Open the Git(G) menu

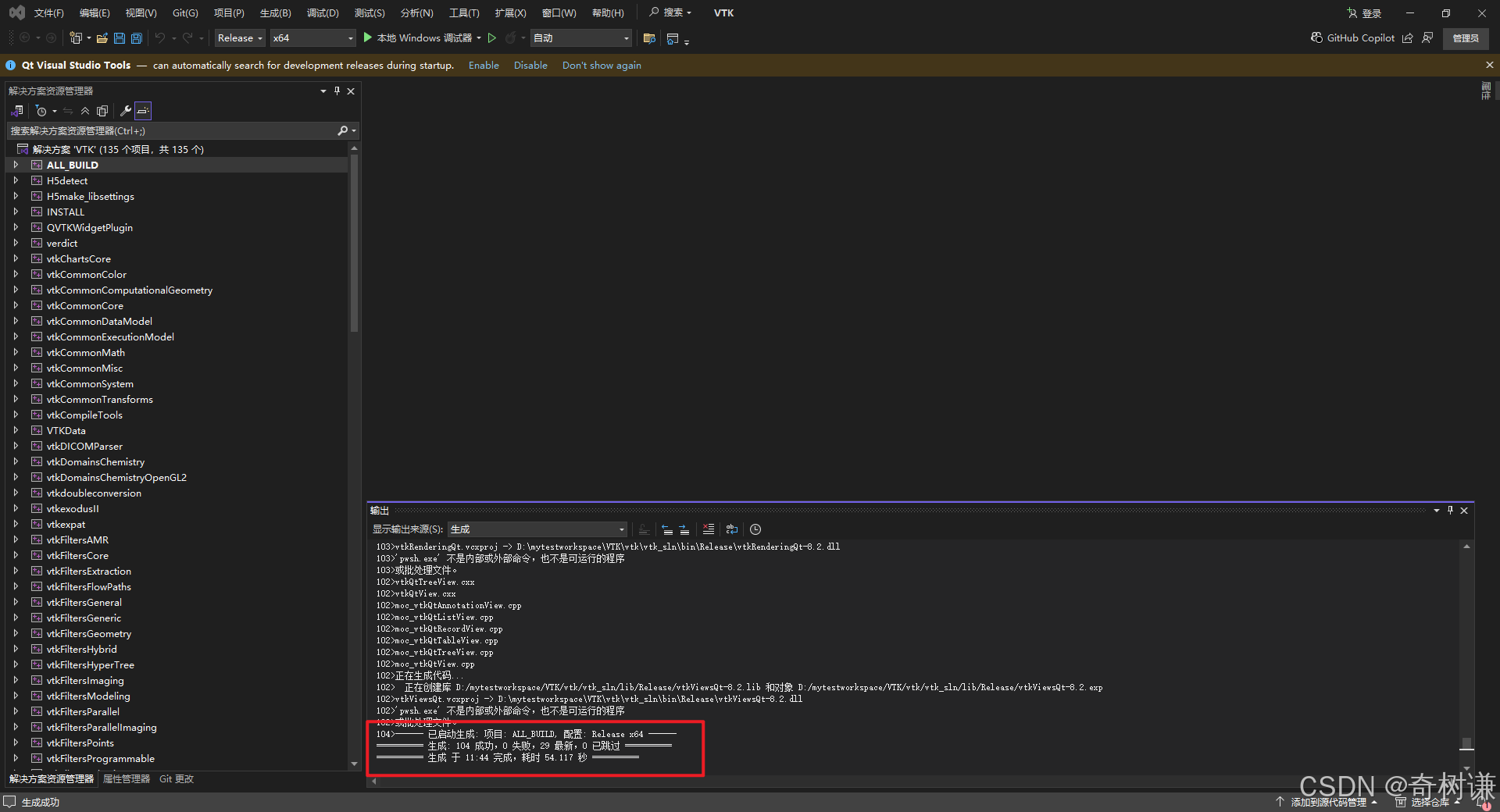(185, 12)
